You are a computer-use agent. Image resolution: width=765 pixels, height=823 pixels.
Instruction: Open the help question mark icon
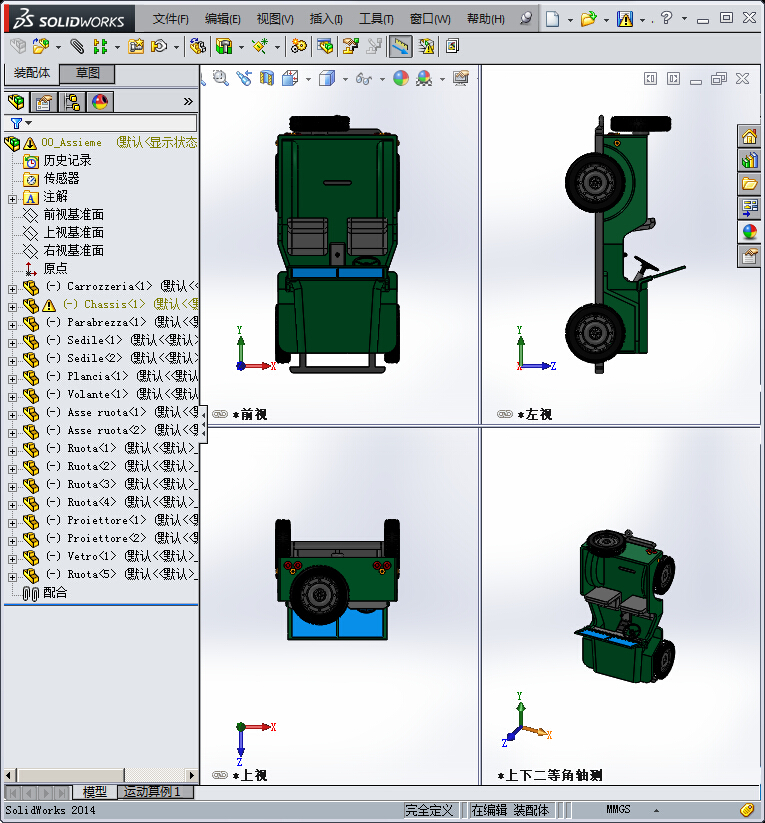tap(666, 18)
